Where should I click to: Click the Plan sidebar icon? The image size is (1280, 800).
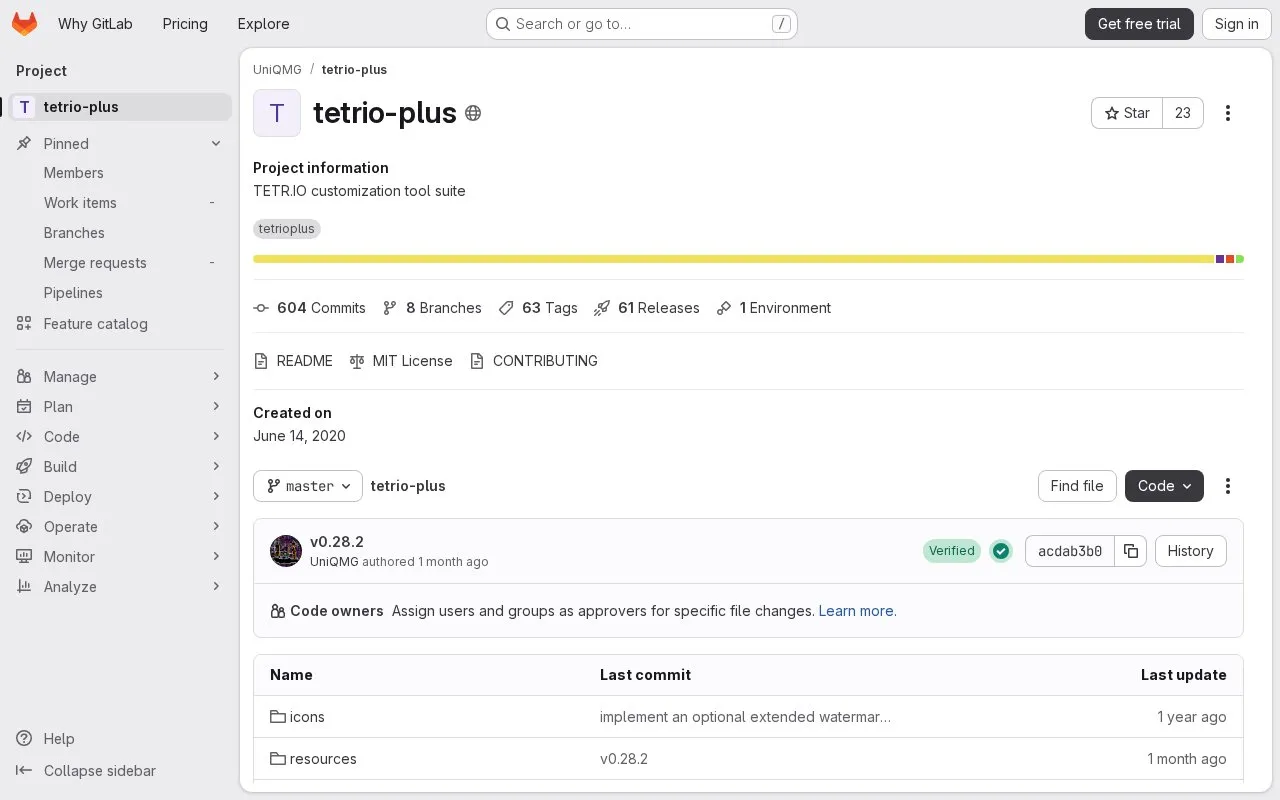pos(24,407)
